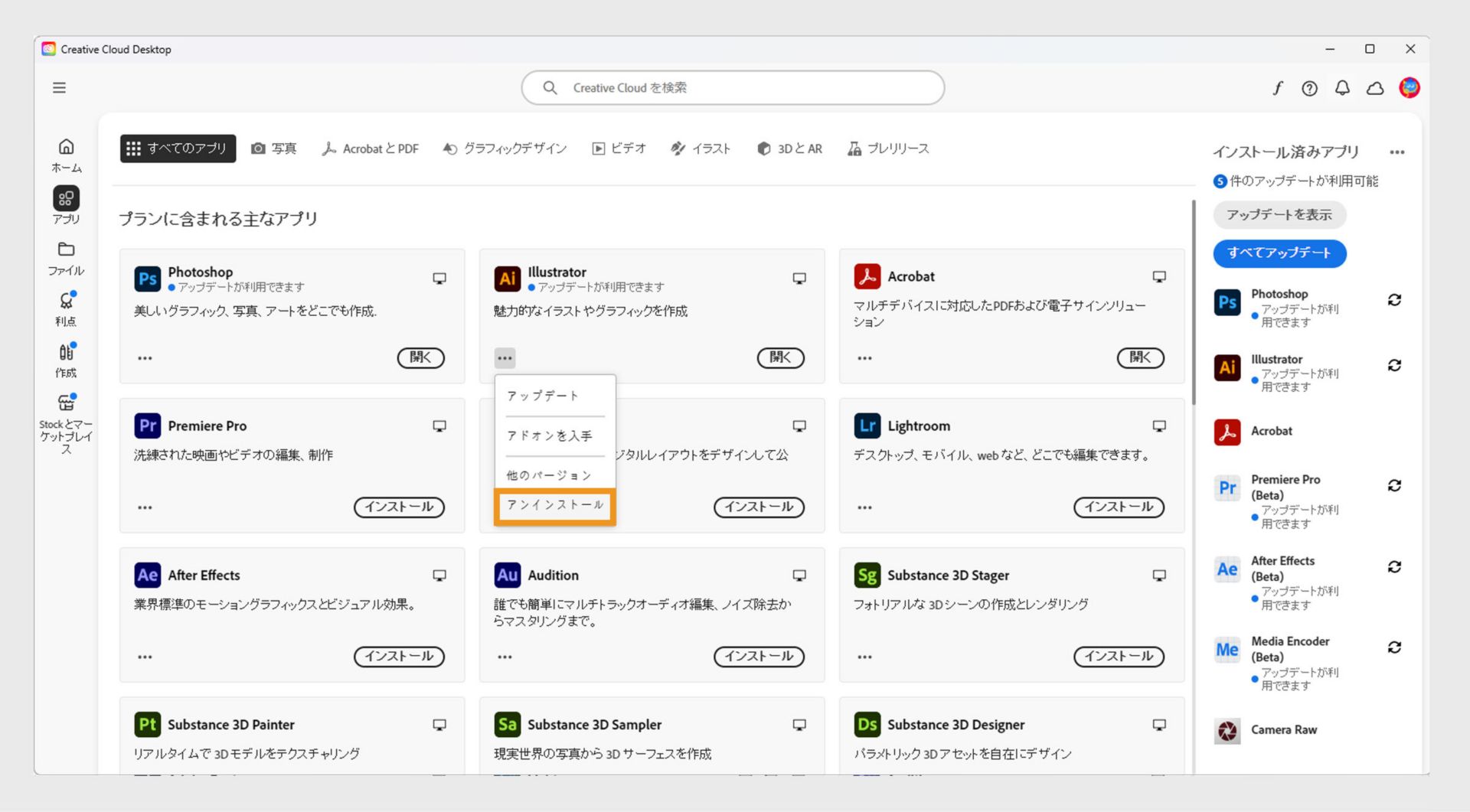This screenshot has height=812, width=1470.
Task: Open more options on Substance 3D Stager card
Action: click(x=864, y=657)
